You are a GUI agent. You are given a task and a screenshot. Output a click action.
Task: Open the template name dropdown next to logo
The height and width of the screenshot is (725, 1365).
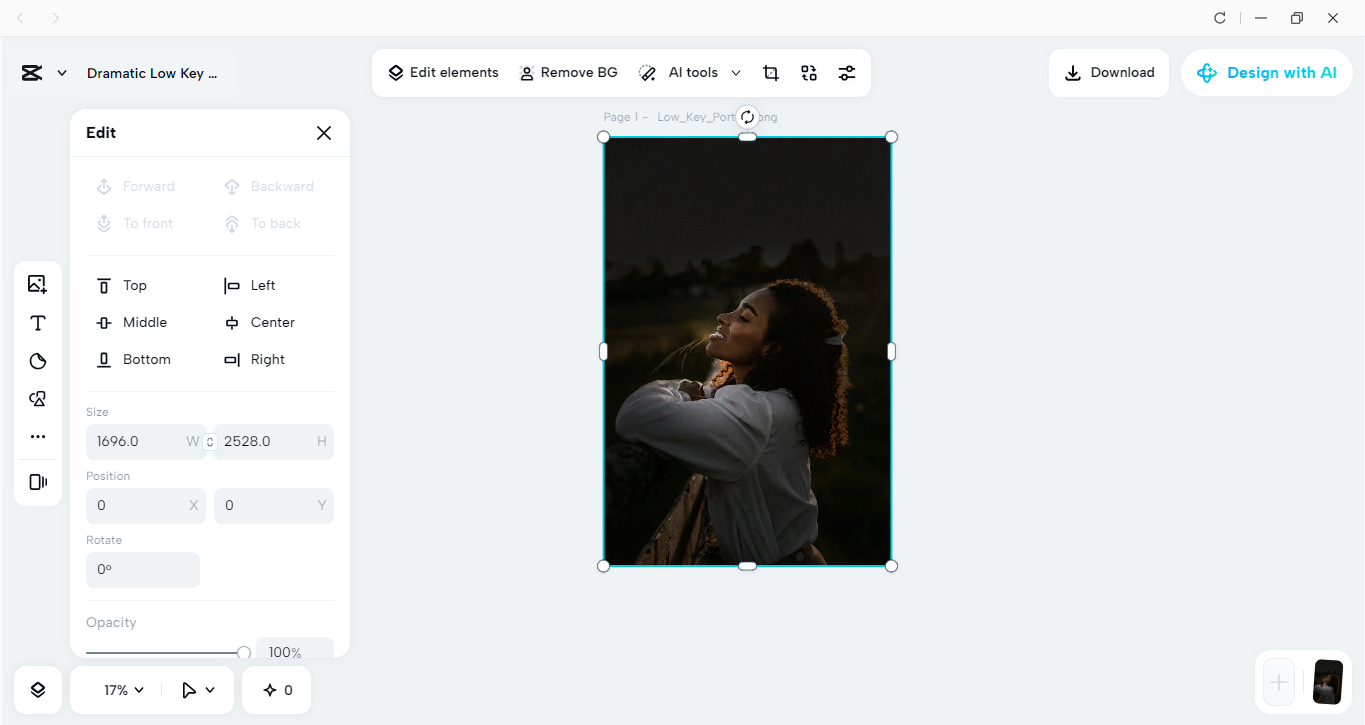62,72
